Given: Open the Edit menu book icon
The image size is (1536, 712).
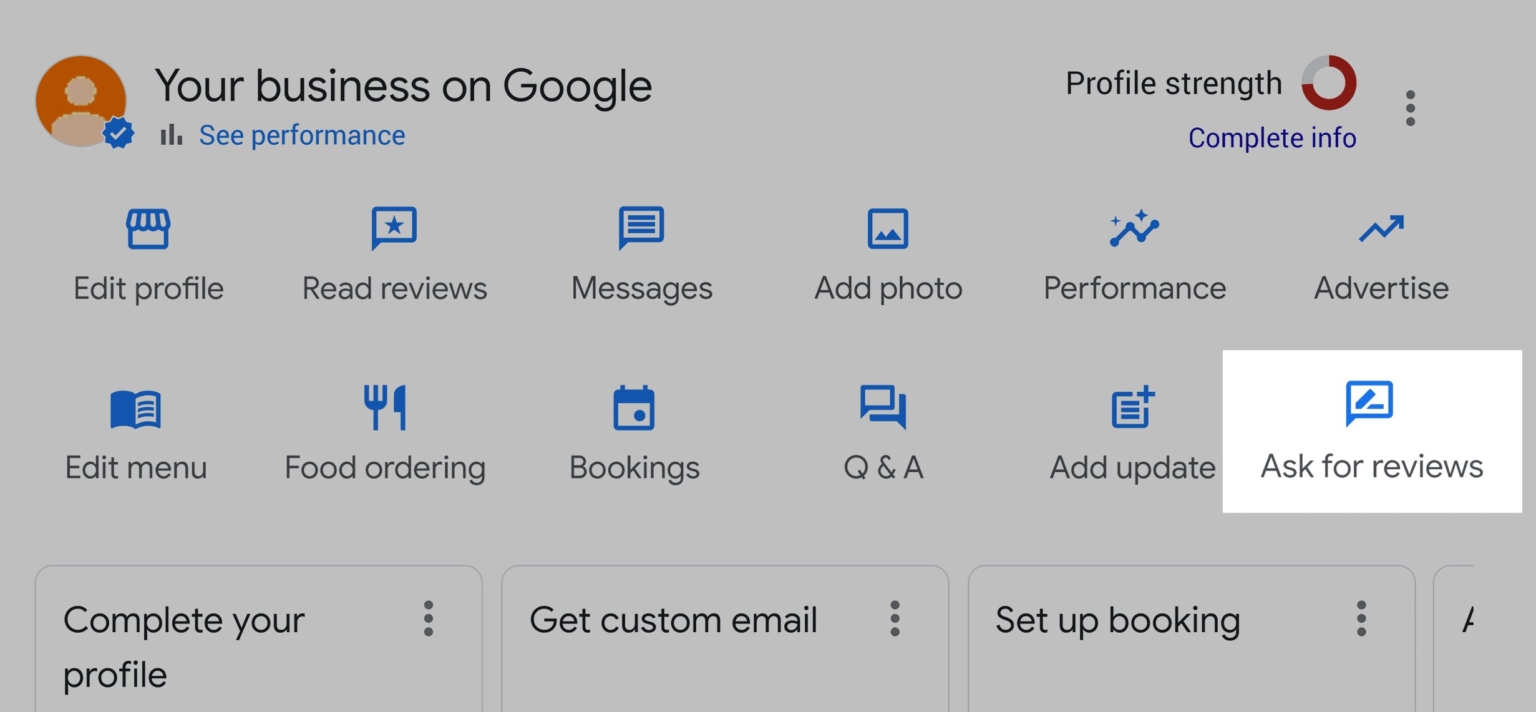Looking at the screenshot, I should click(x=135, y=409).
